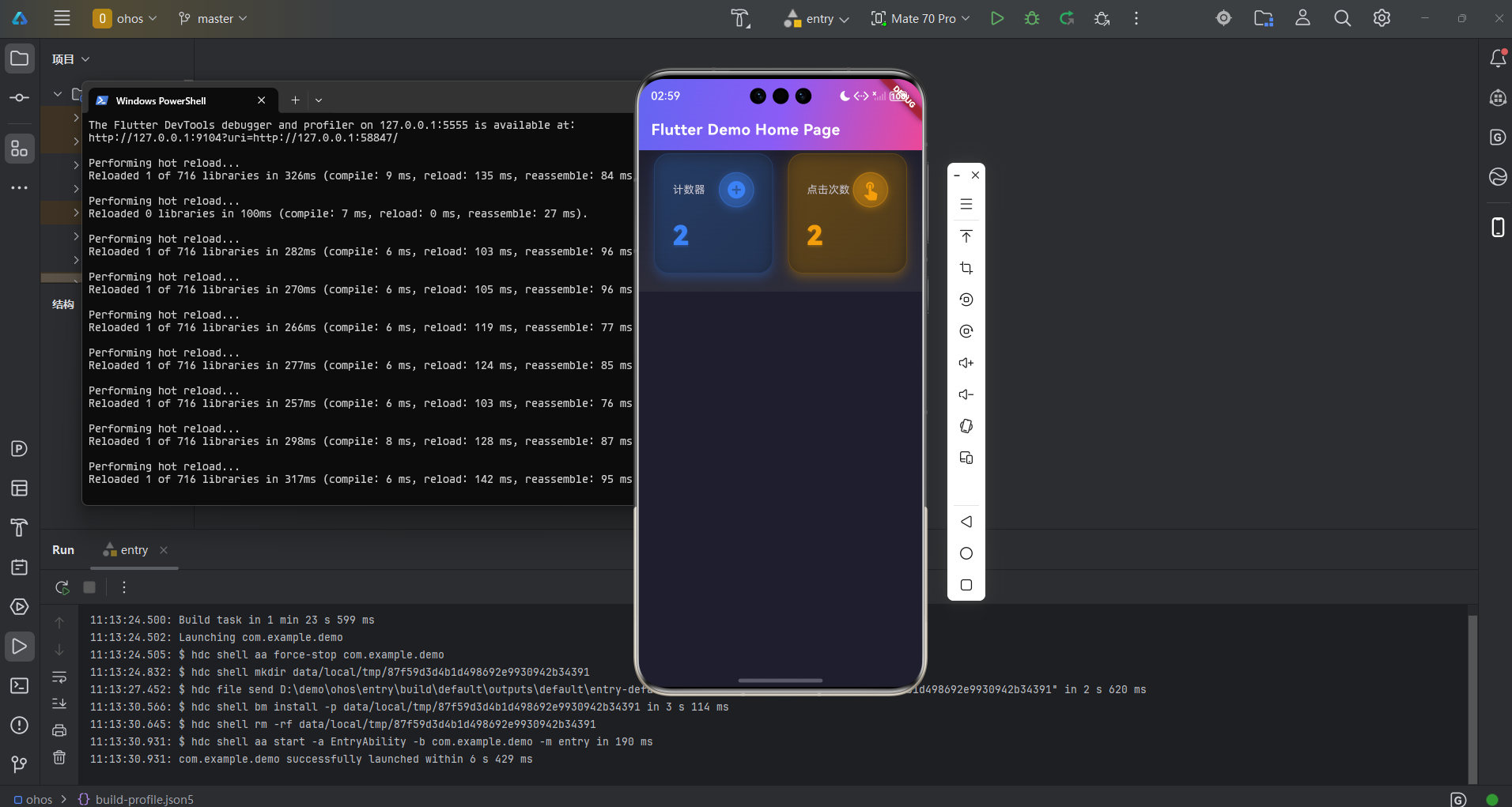Screen dimensions: 1512x807
Task: Click the emulator Home circle button
Action: (966, 553)
